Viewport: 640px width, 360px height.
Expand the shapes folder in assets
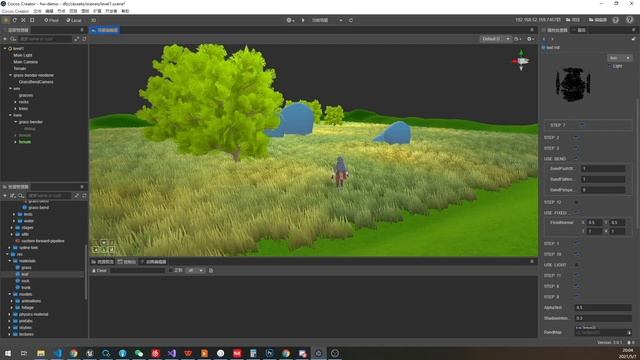(x=11, y=227)
